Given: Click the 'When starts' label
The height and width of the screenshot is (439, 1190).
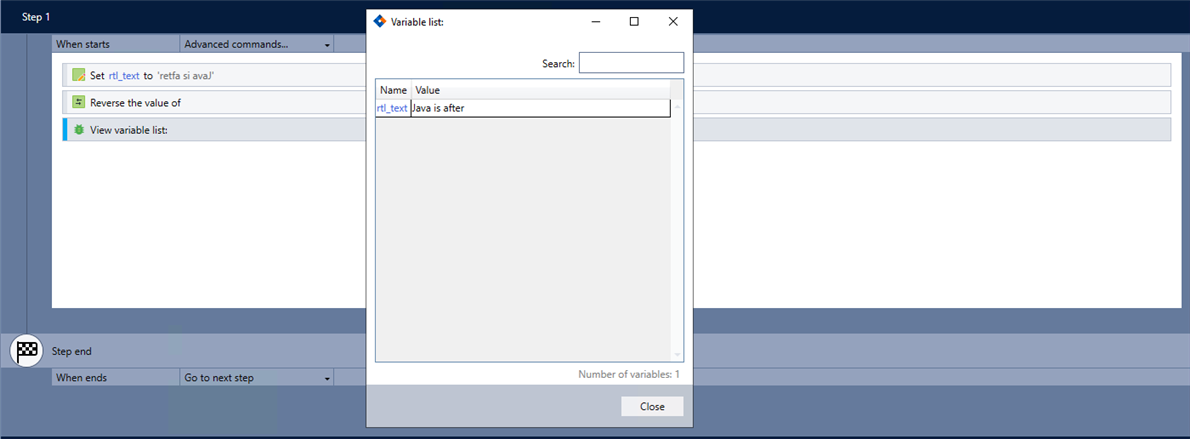Looking at the screenshot, I should (83, 45).
